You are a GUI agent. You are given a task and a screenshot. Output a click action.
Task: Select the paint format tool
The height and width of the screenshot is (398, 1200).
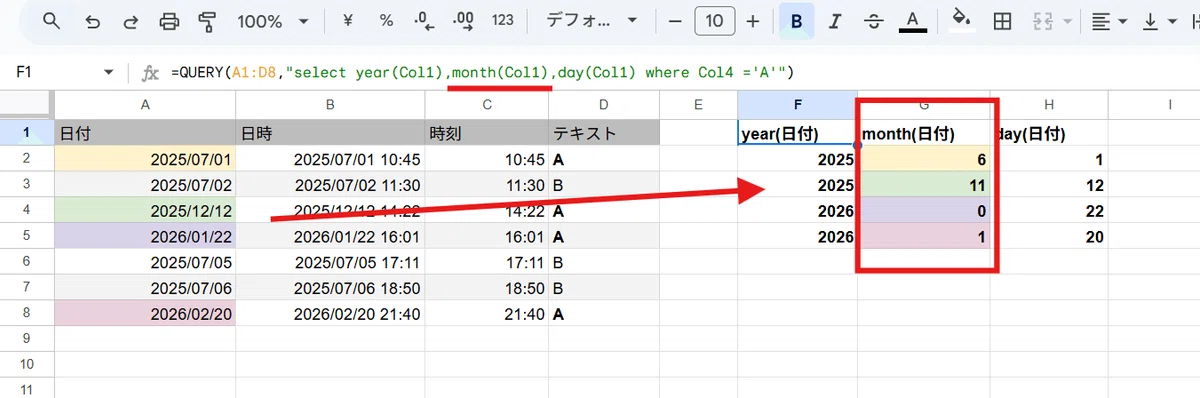(x=208, y=21)
